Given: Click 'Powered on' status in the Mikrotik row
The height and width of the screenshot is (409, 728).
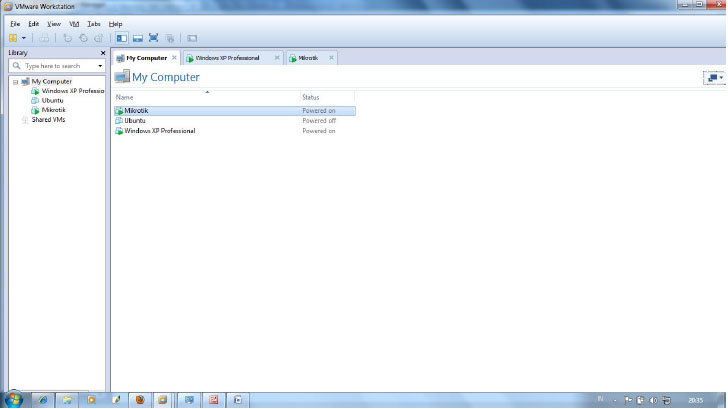Looking at the screenshot, I should coord(318,111).
